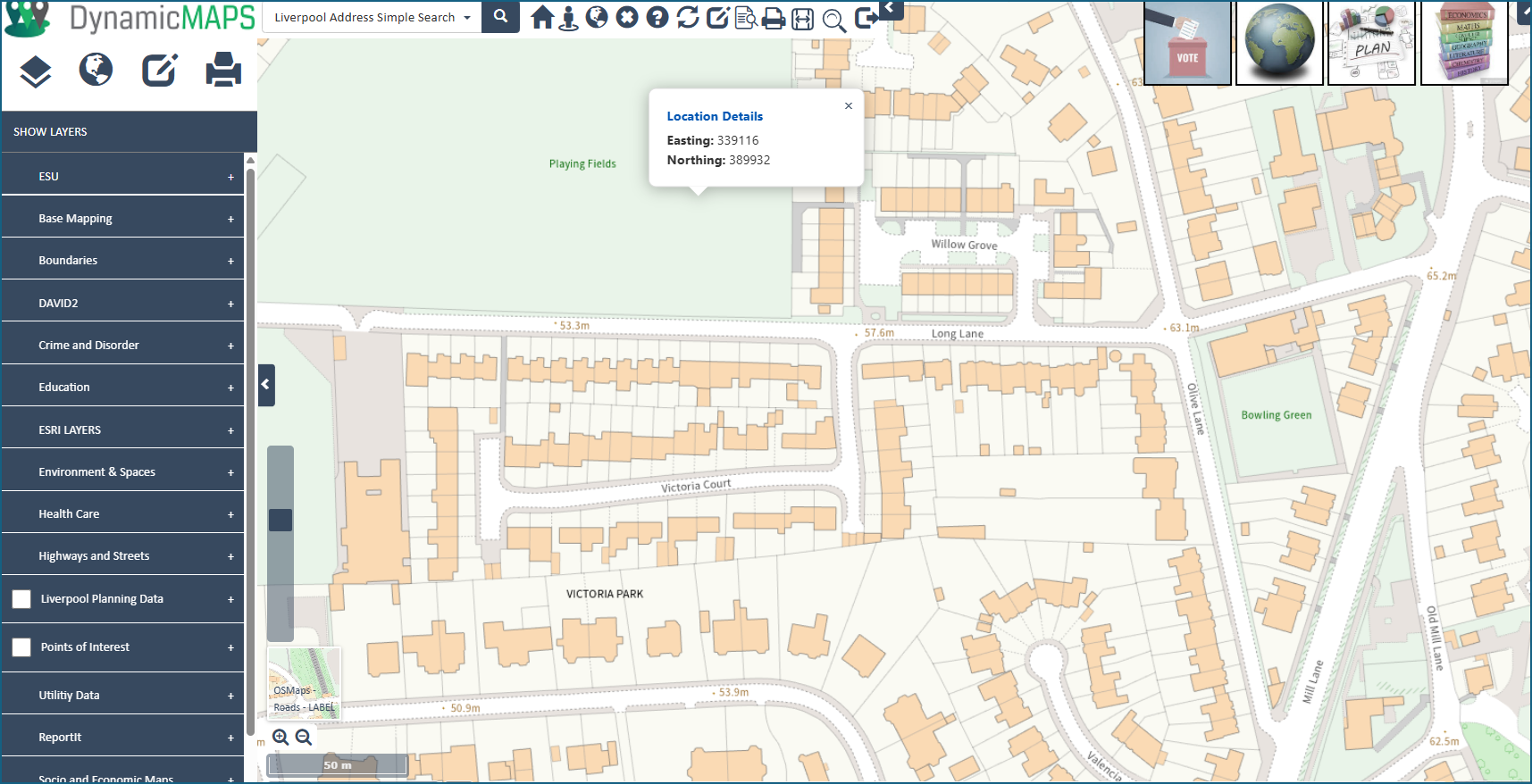Click the top toolbar globe icon

coord(597,17)
